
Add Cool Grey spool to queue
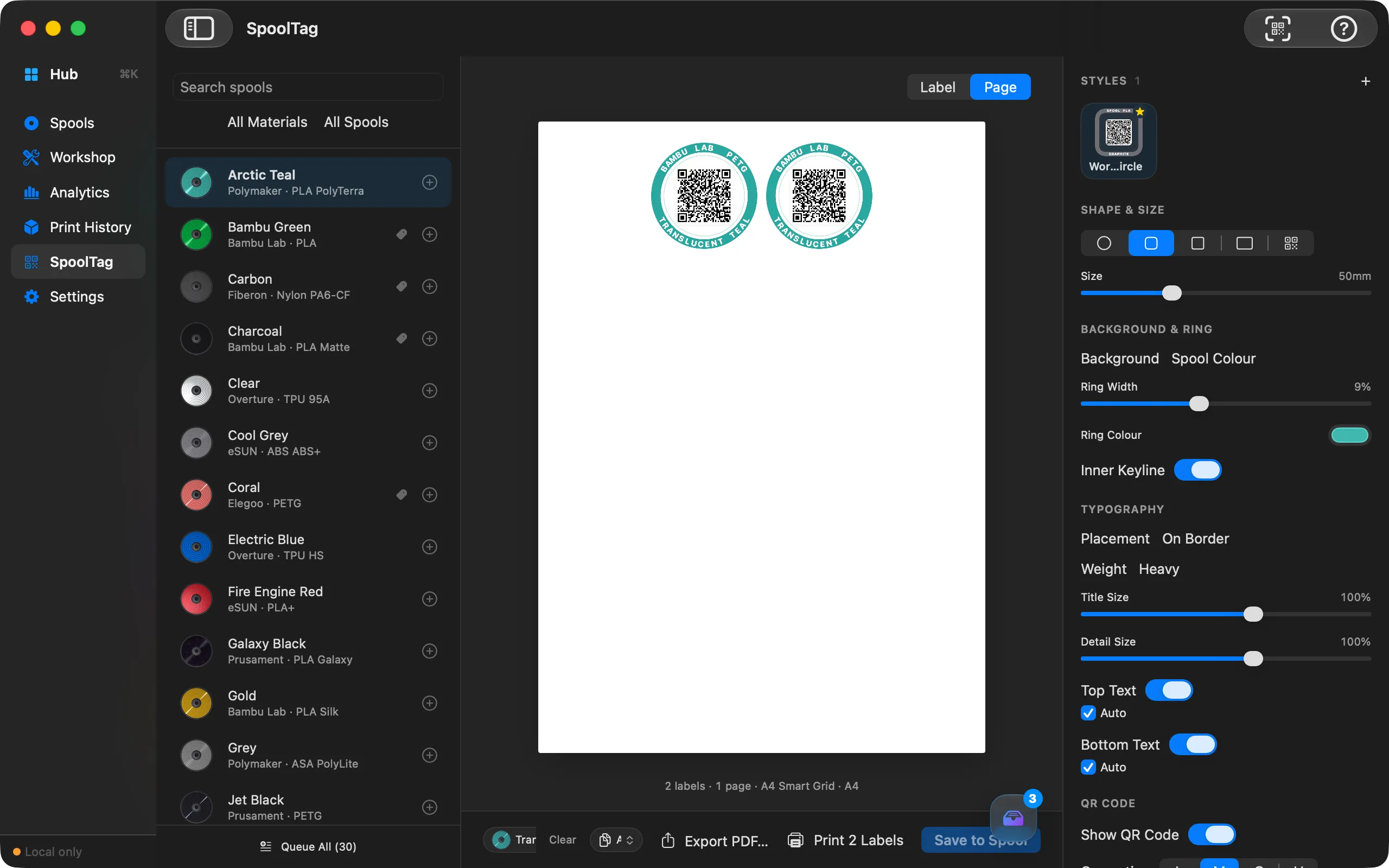(429, 443)
